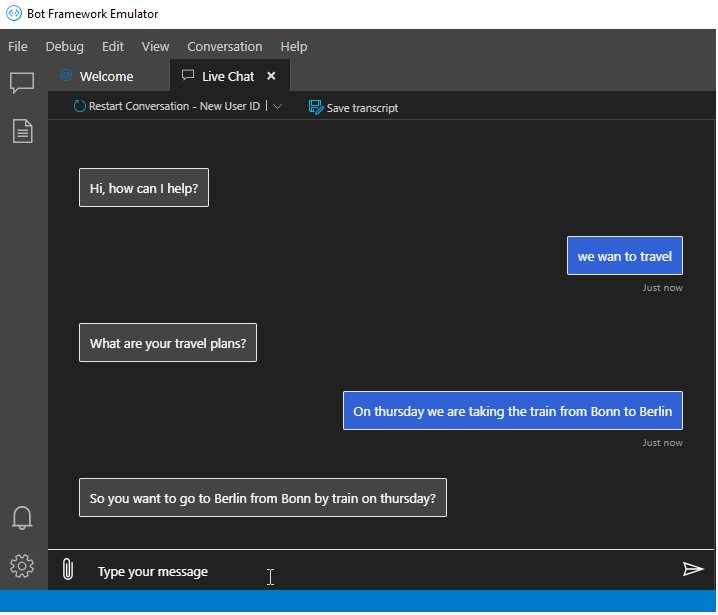Open the notifications bell icon

(22, 518)
